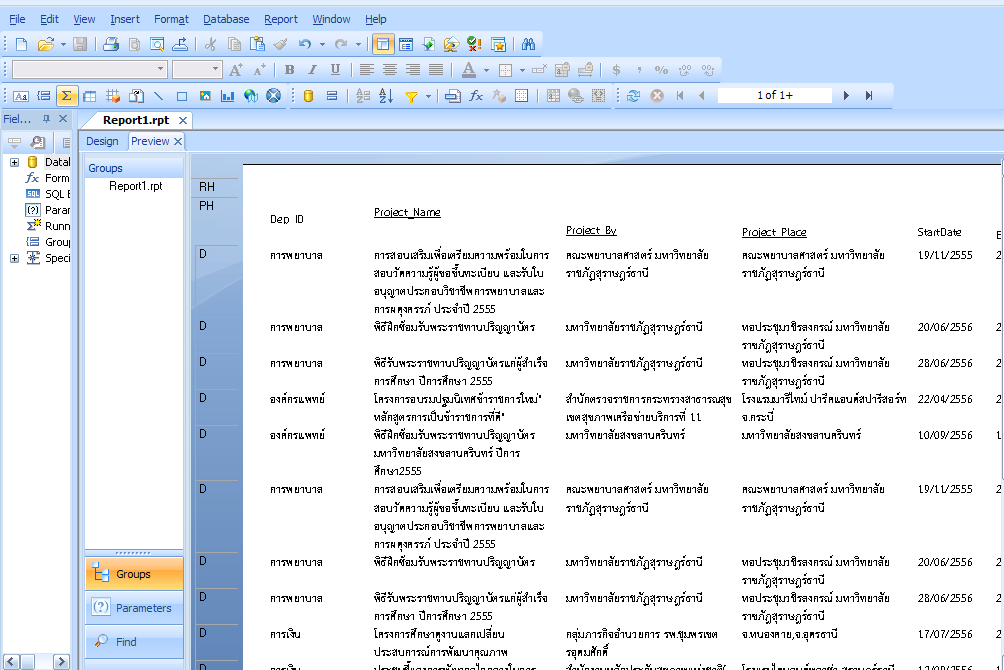Click Field Explorer horizontal scrollbar right arrow
Screen dimensions: 1004x670
tap(61, 662)
